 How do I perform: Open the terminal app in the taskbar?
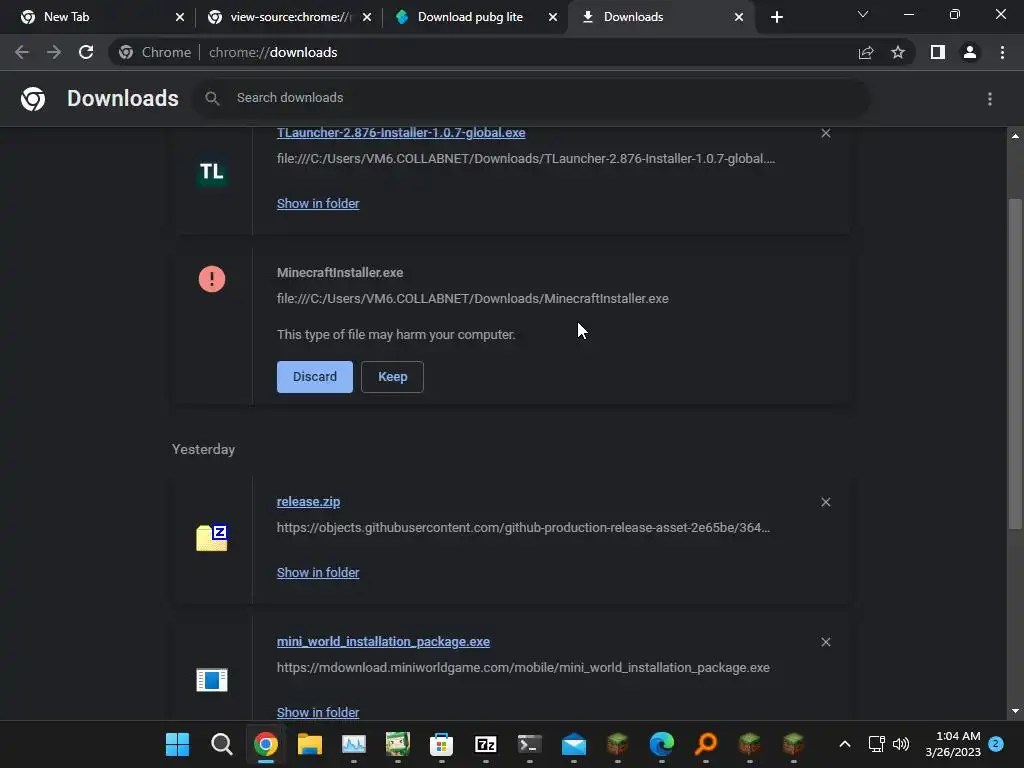pyautogui.click(x=529, y=744)
